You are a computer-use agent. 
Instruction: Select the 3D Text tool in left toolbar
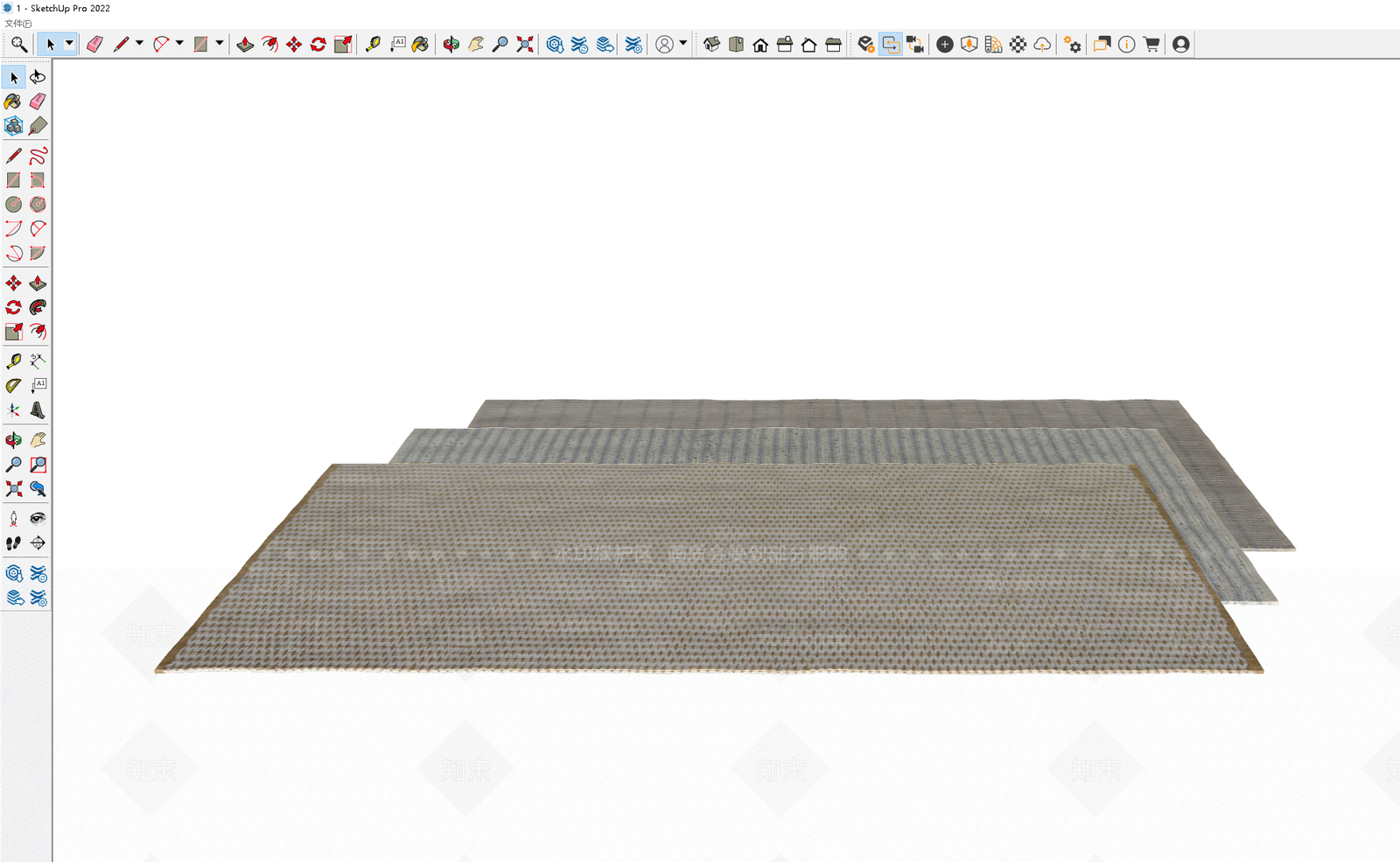[x=38, y=410]
